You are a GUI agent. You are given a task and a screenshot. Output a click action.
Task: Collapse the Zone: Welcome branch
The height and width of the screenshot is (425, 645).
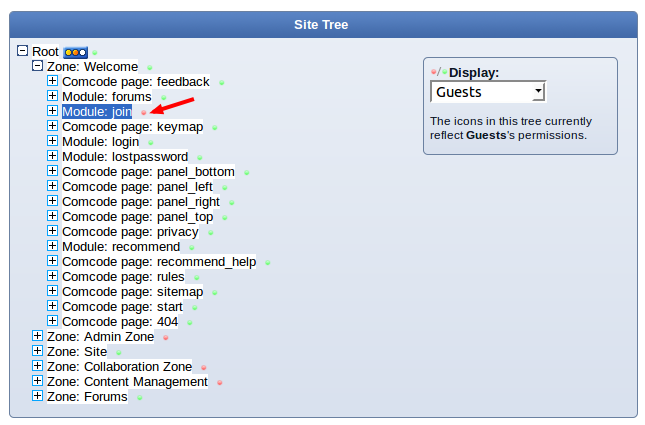pos(38,66)
